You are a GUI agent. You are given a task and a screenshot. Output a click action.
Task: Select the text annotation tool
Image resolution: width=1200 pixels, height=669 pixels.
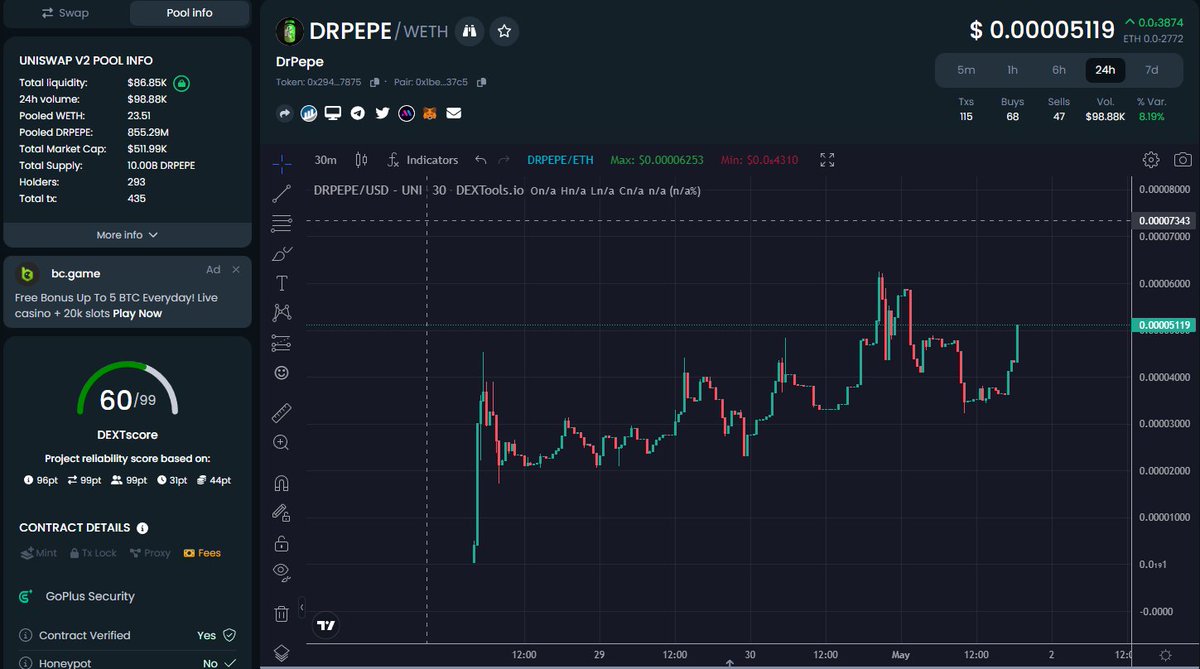click(x=282, y=283)
